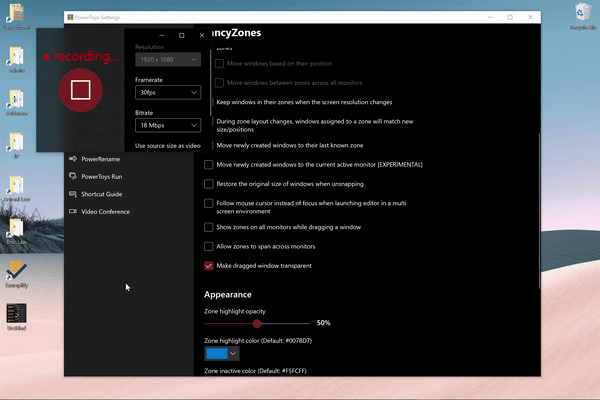600x400 pixels.
Task: Select the IP folder shortcut
Action: pyautogui.click(x=16, y=145)
